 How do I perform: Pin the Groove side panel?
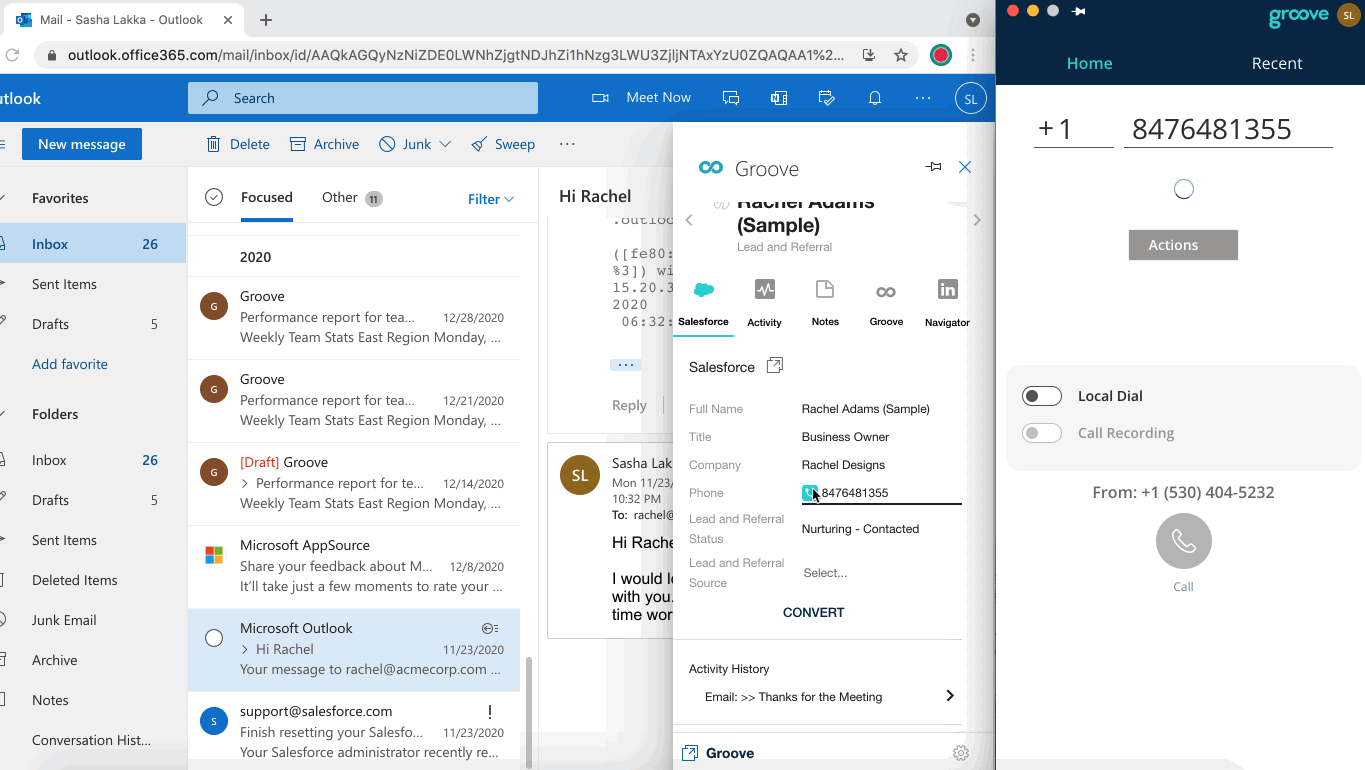point(934,167)
